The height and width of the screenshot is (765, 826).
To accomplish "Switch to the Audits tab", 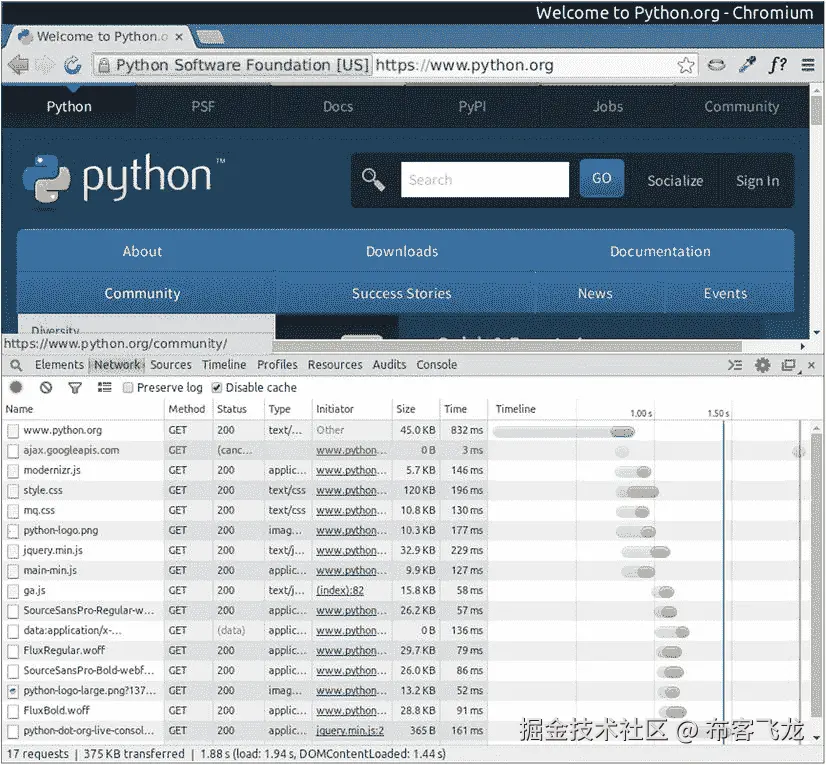I will coord(389,365).
